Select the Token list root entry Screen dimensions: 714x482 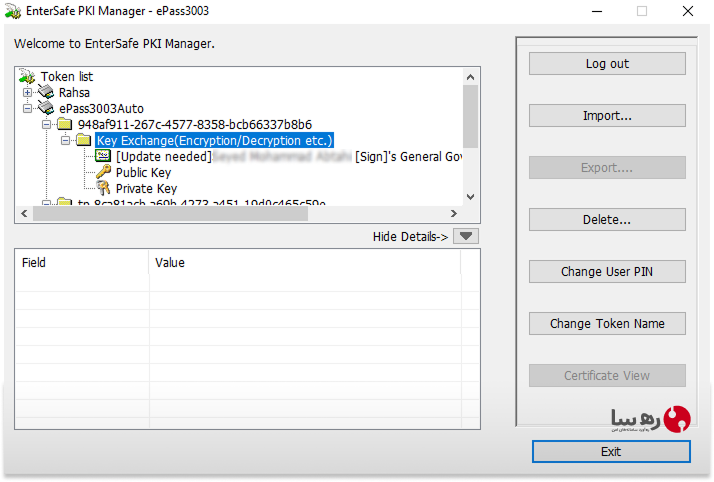tap(66, 76)
